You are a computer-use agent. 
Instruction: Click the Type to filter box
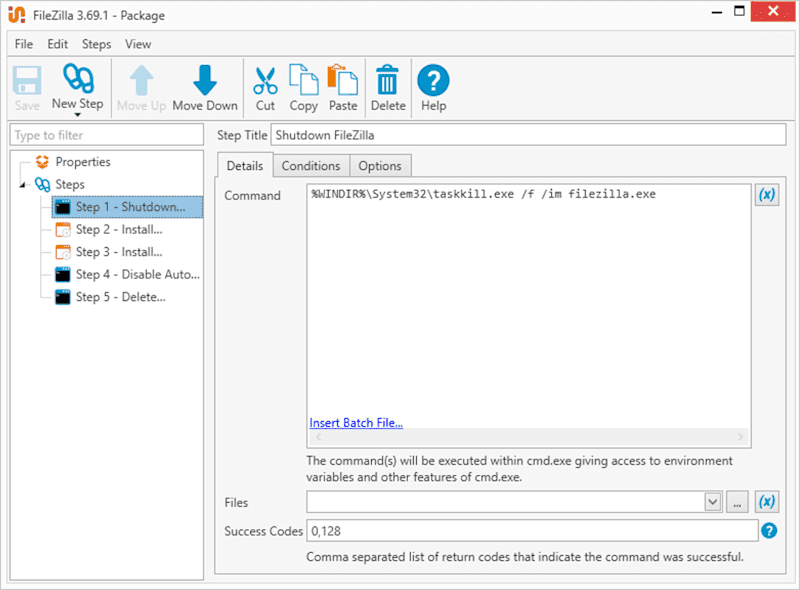[x=107, y=135]
